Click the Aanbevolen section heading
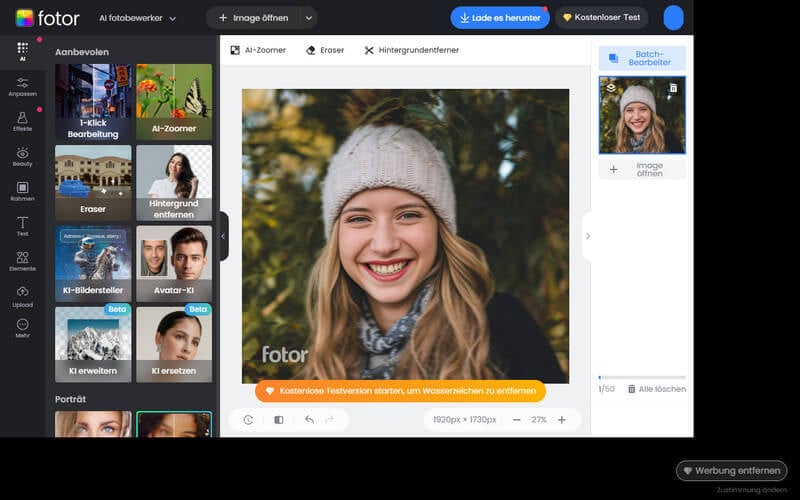800x500 pixels. [82, 52]
